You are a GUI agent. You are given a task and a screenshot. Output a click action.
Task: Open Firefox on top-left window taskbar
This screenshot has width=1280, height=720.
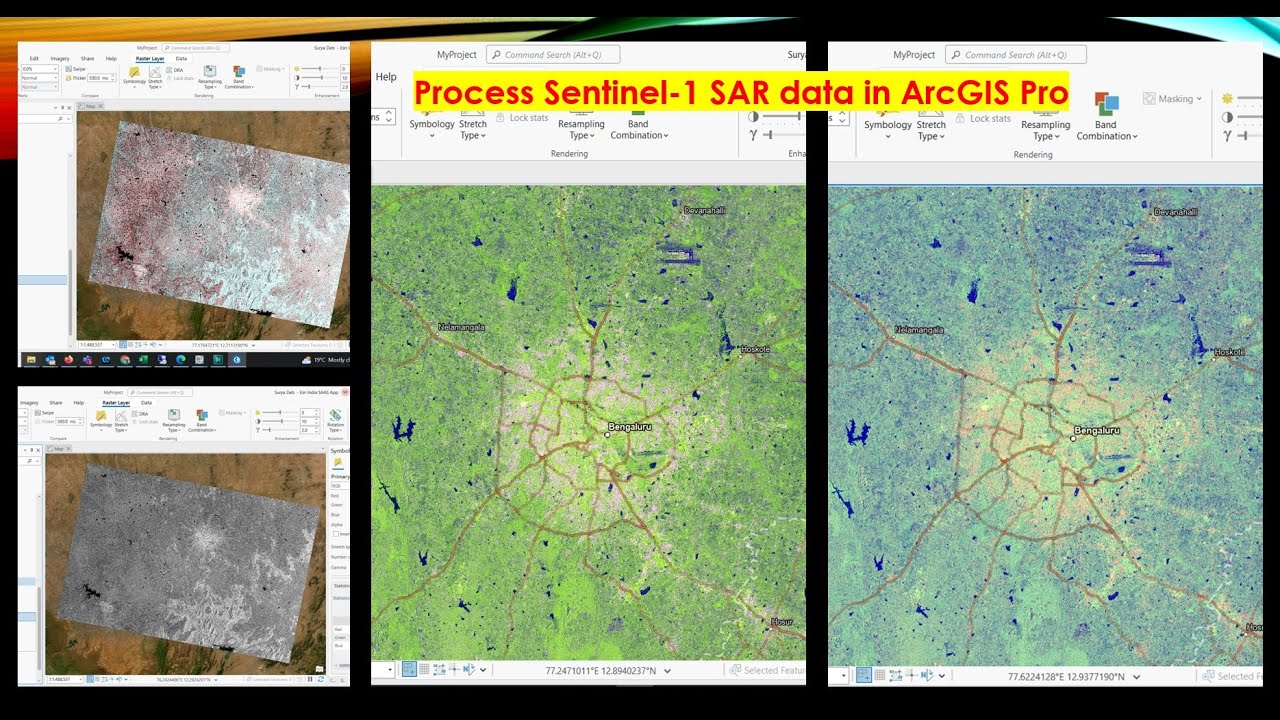(x=69, y=360)
